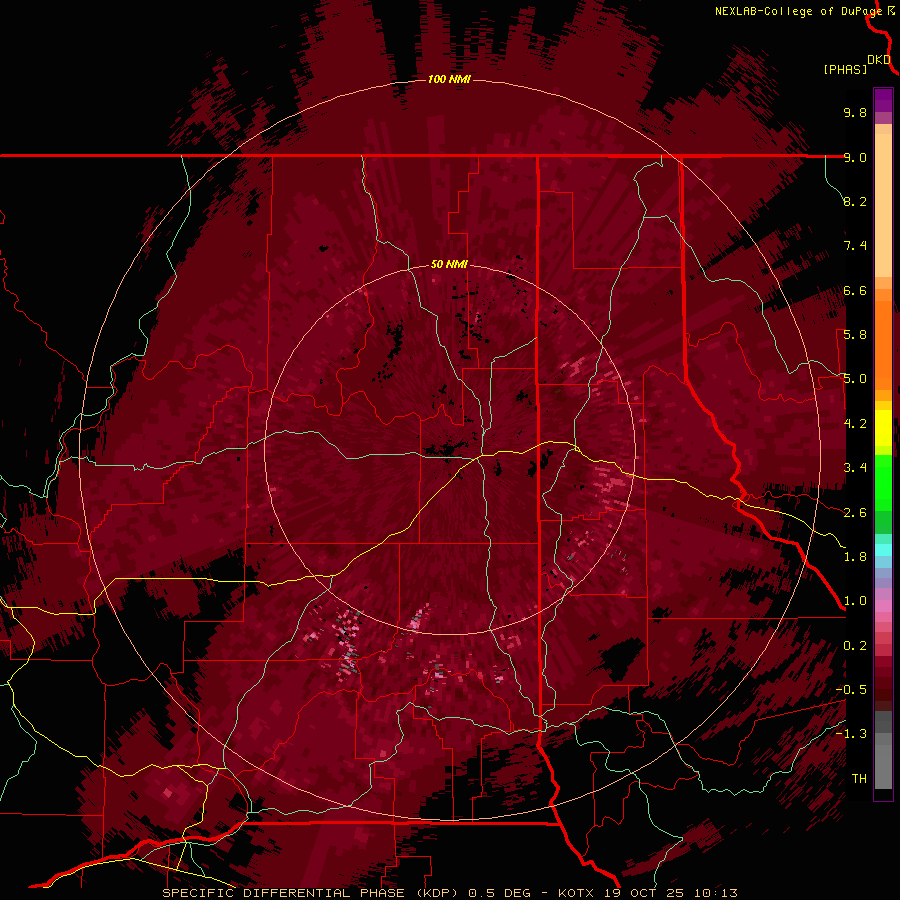Click the KOTX station identifier
Viewport: 900px width, 900px height.
[577, 893]
